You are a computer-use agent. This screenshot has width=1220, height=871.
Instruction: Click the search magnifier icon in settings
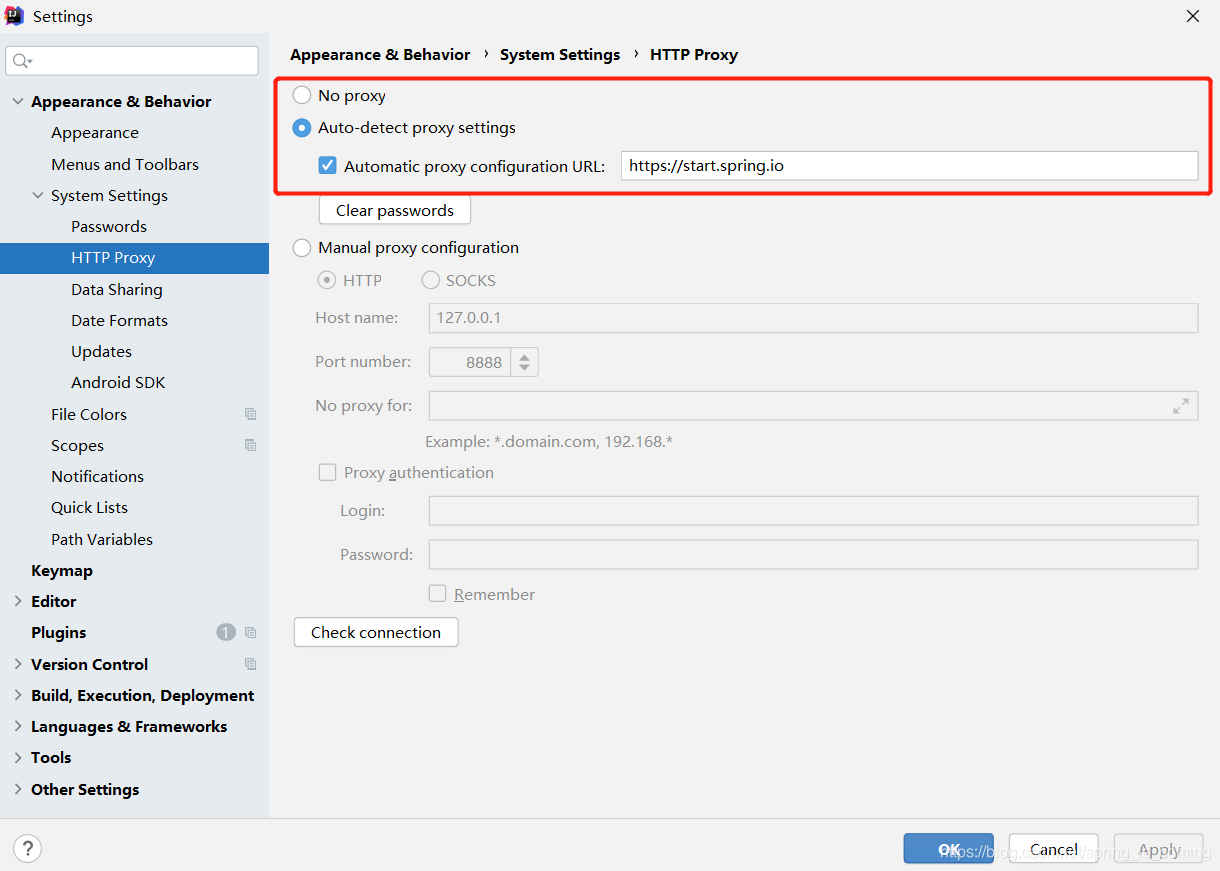point(22,61)
